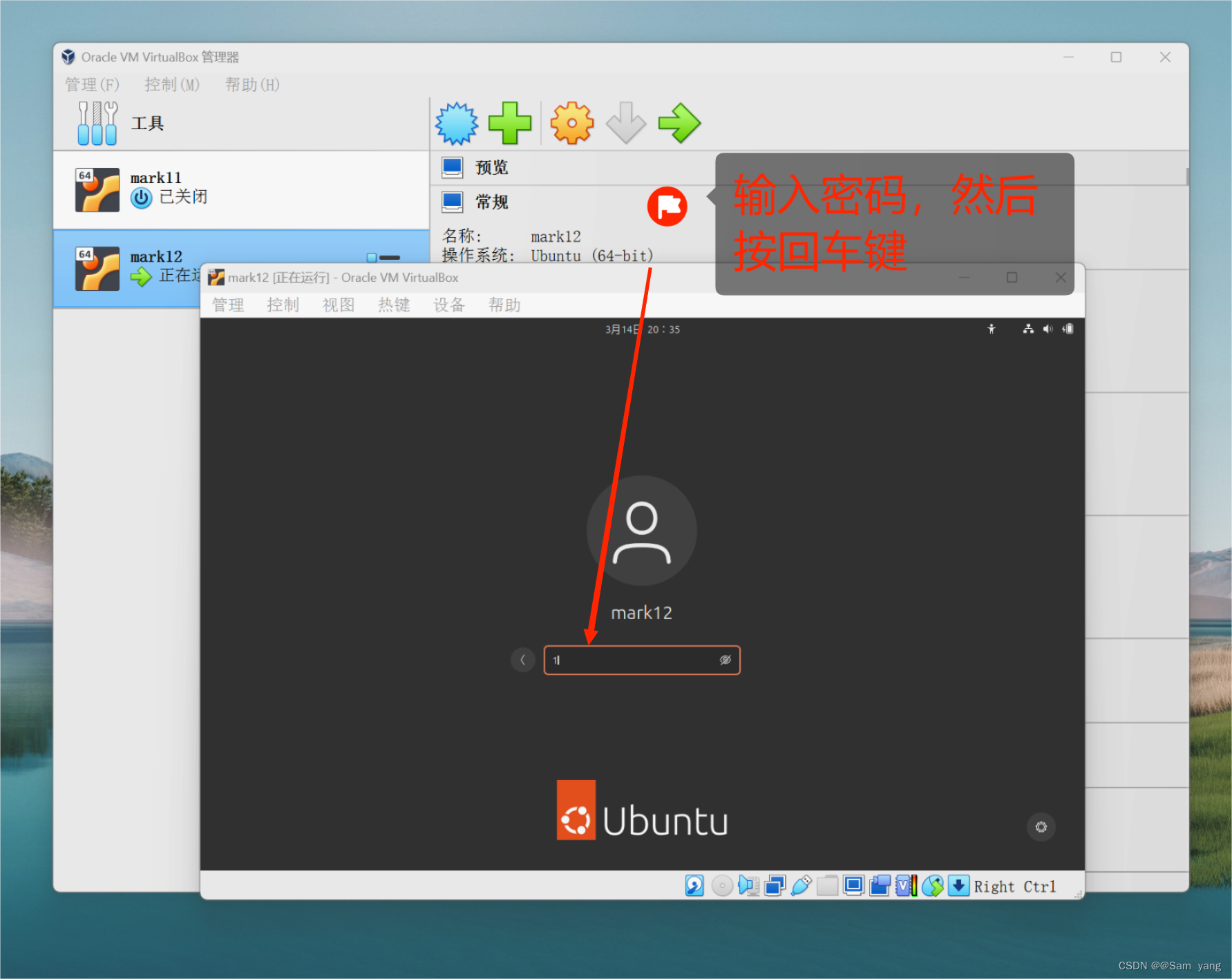Viewport: 1232px width, 979px height.
Task: Click display monitor icon in VM status bar
Action: [853, 885]
